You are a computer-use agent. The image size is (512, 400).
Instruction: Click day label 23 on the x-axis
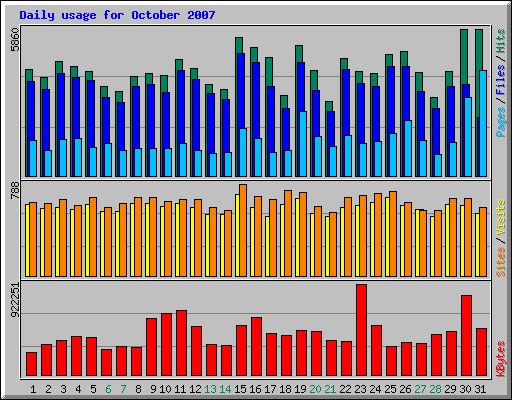(x=360, y=389)
